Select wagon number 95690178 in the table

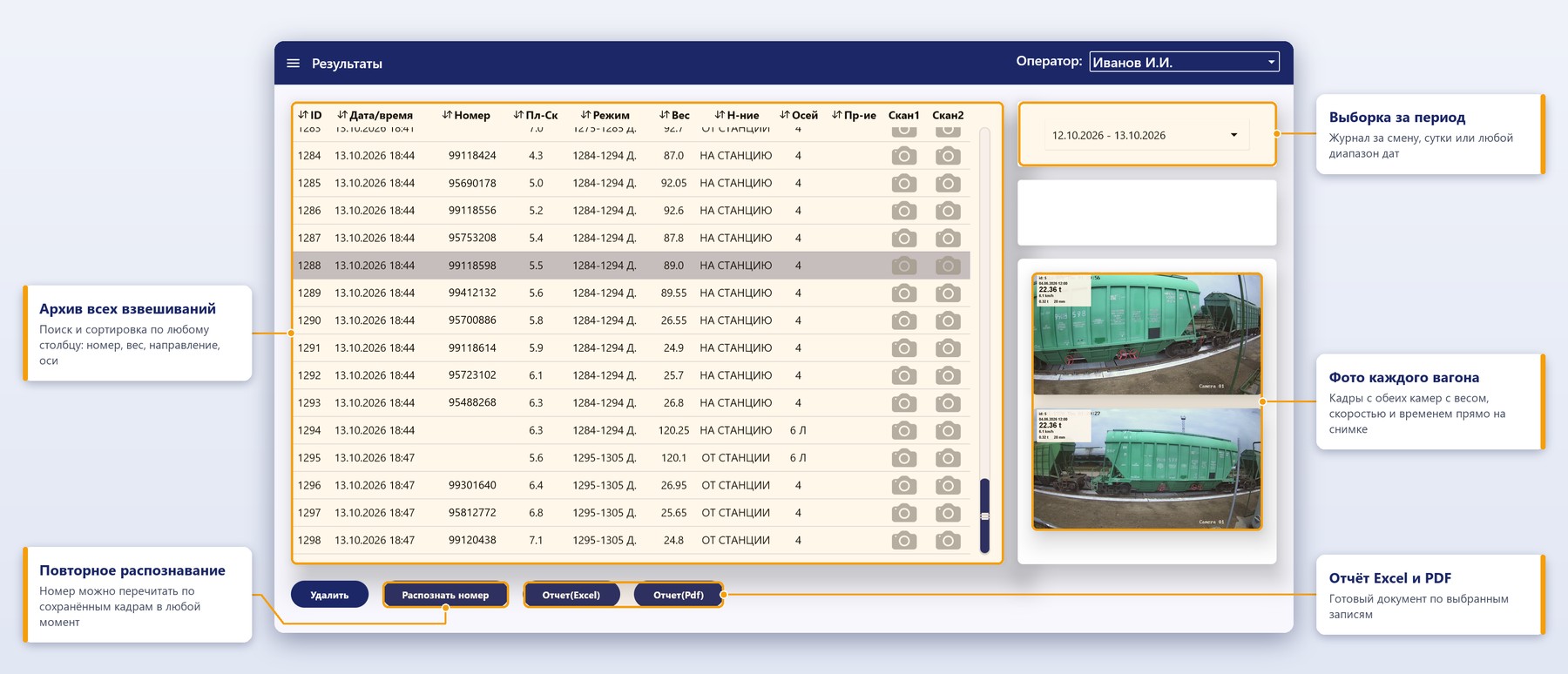tap(472, 184)
